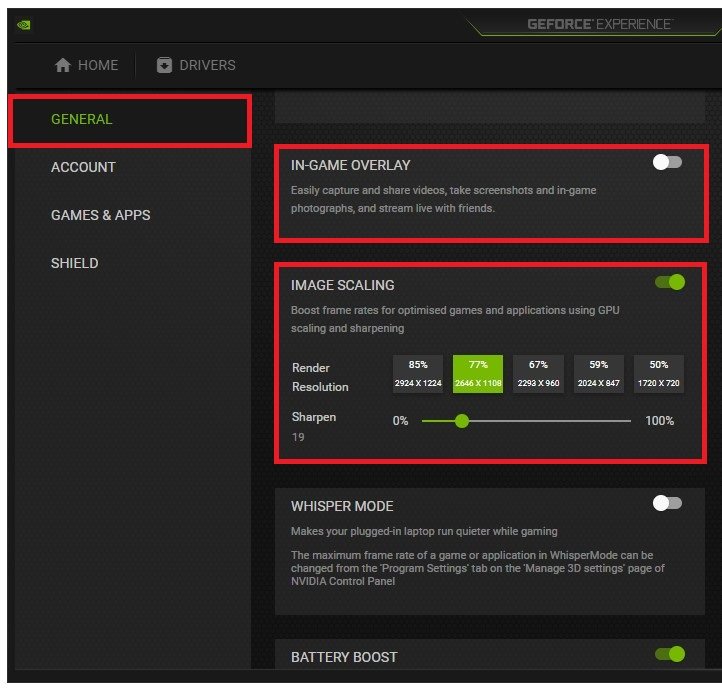This screenshot has width=722, height=693.
Task: Open the Home tab
Action: [86, 65]
